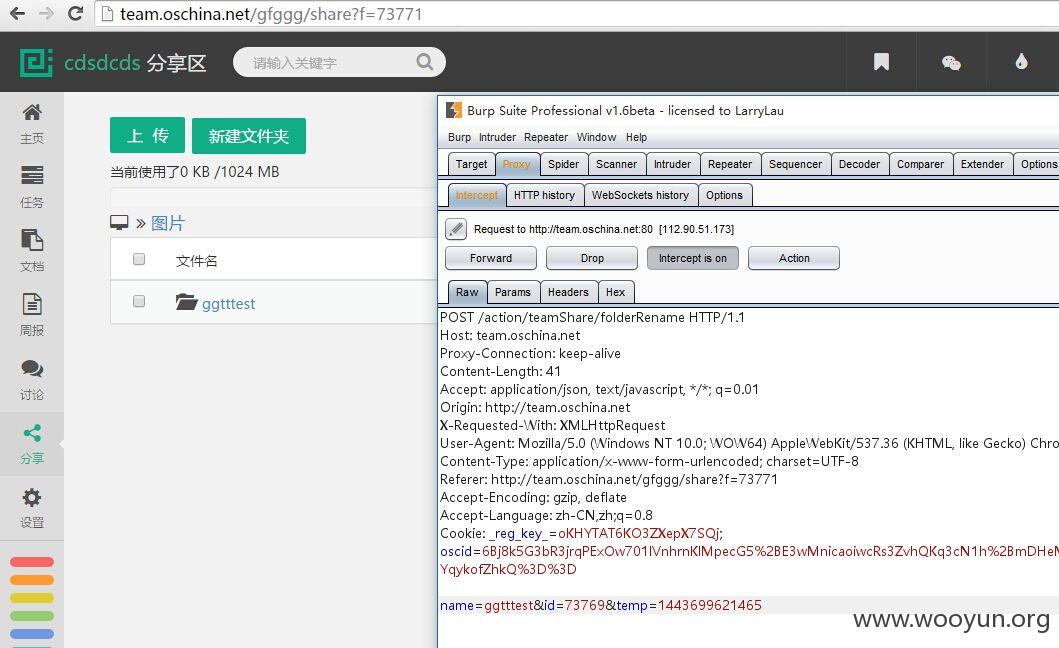The image size is (1059, 648).
Task: Switch to the Proxy tab
Action: [x=517, y=164]
